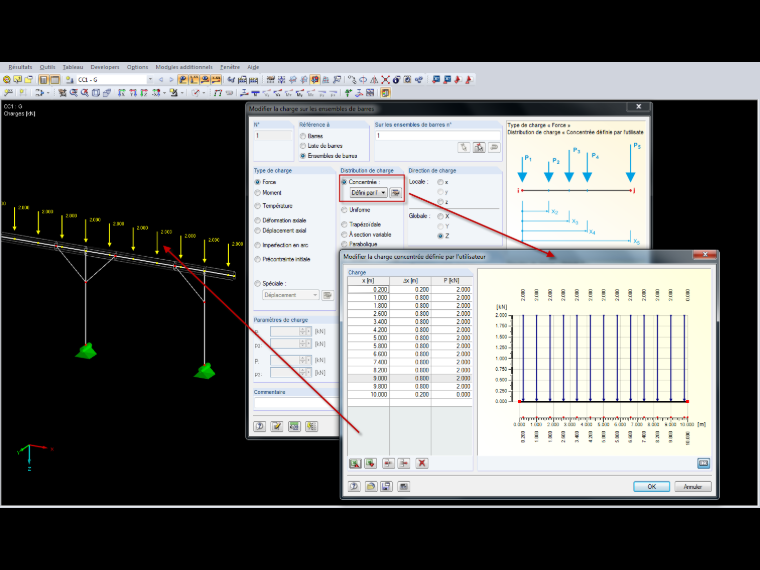The height and width of the screenshot is (570, 760).
Task: Delete table row with the red X icon
Action: coord(422,463)
